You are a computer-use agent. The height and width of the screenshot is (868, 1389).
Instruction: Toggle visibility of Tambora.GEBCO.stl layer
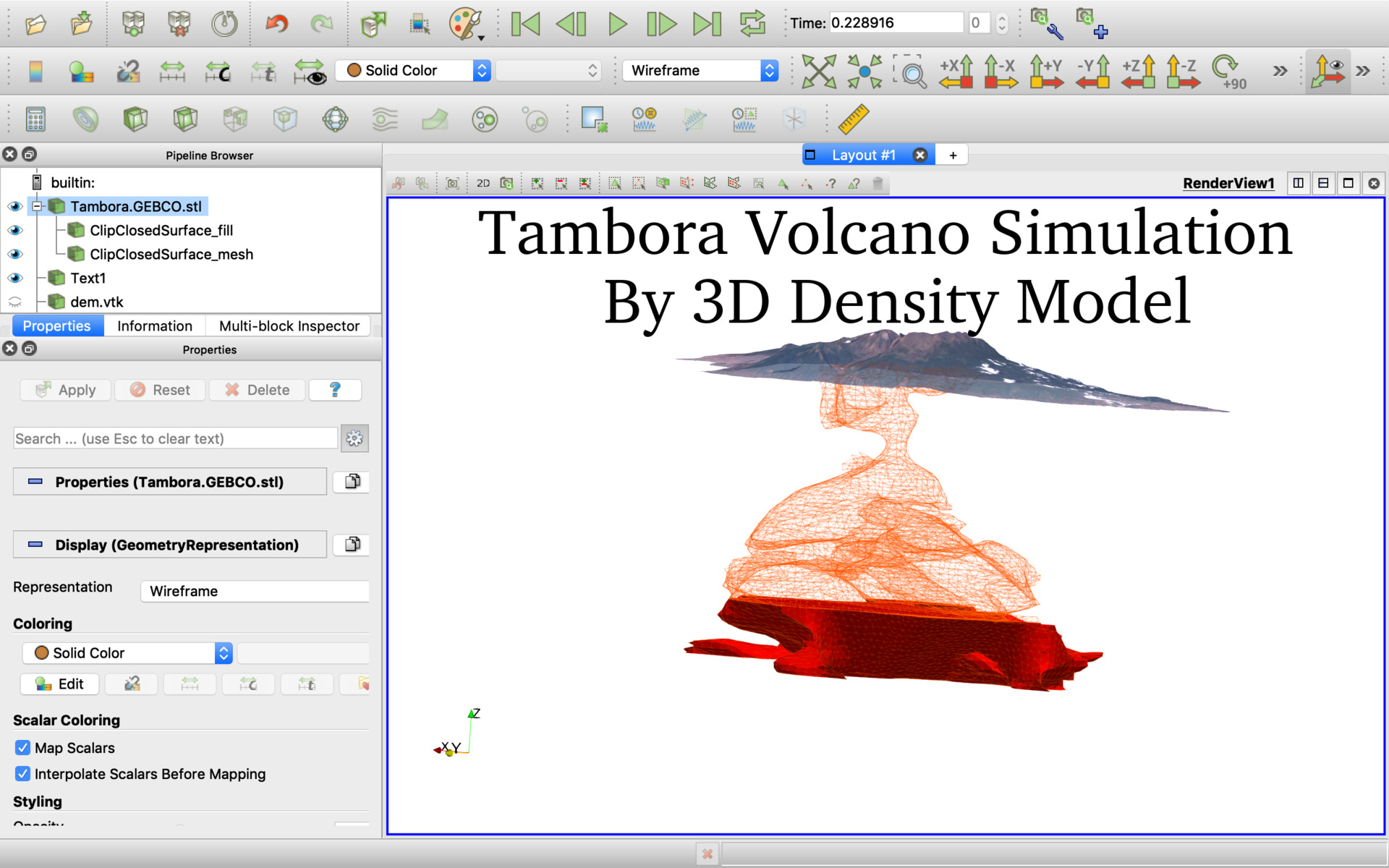[14, 206]
